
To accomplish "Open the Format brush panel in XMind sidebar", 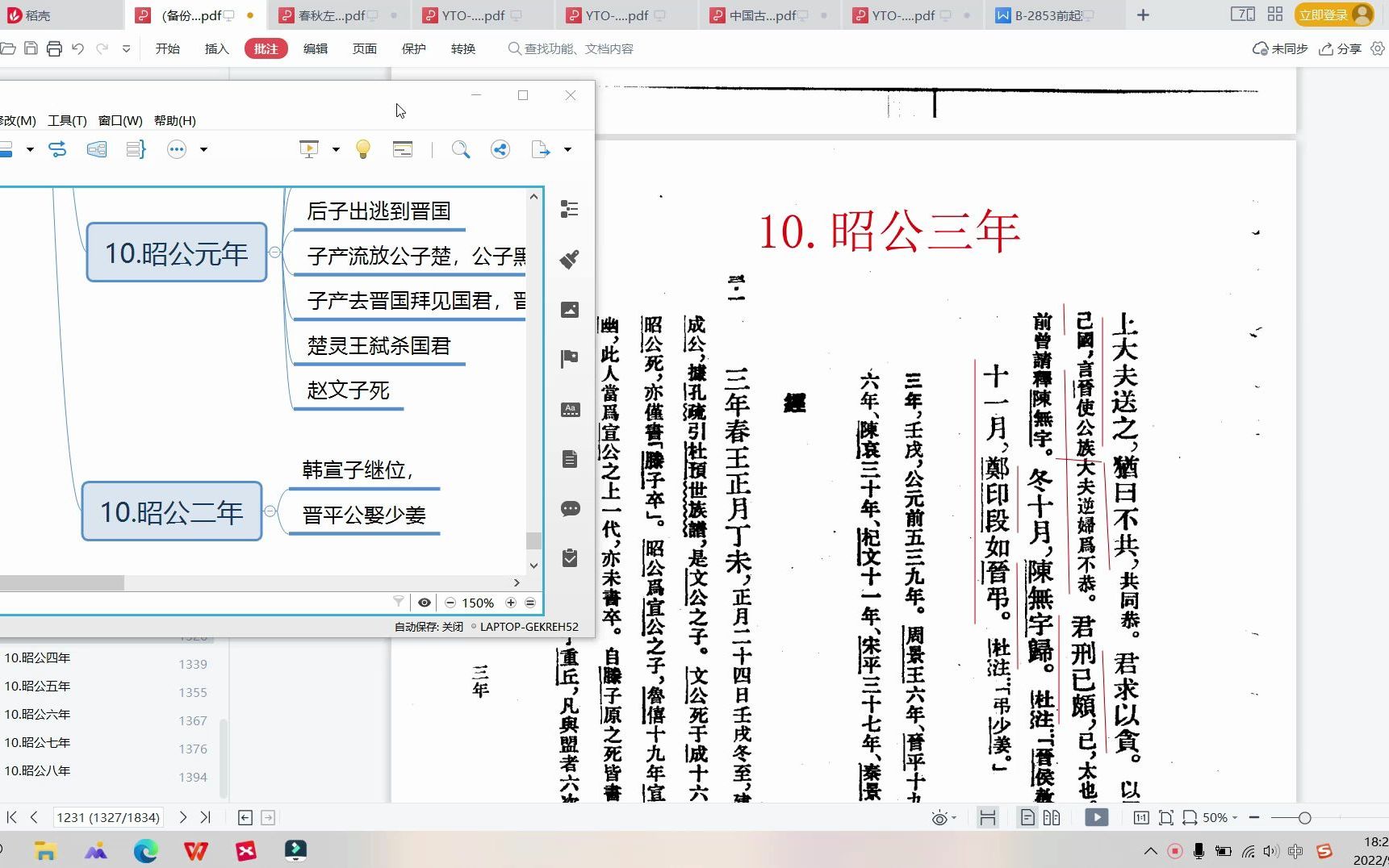I will pos(570,260).
